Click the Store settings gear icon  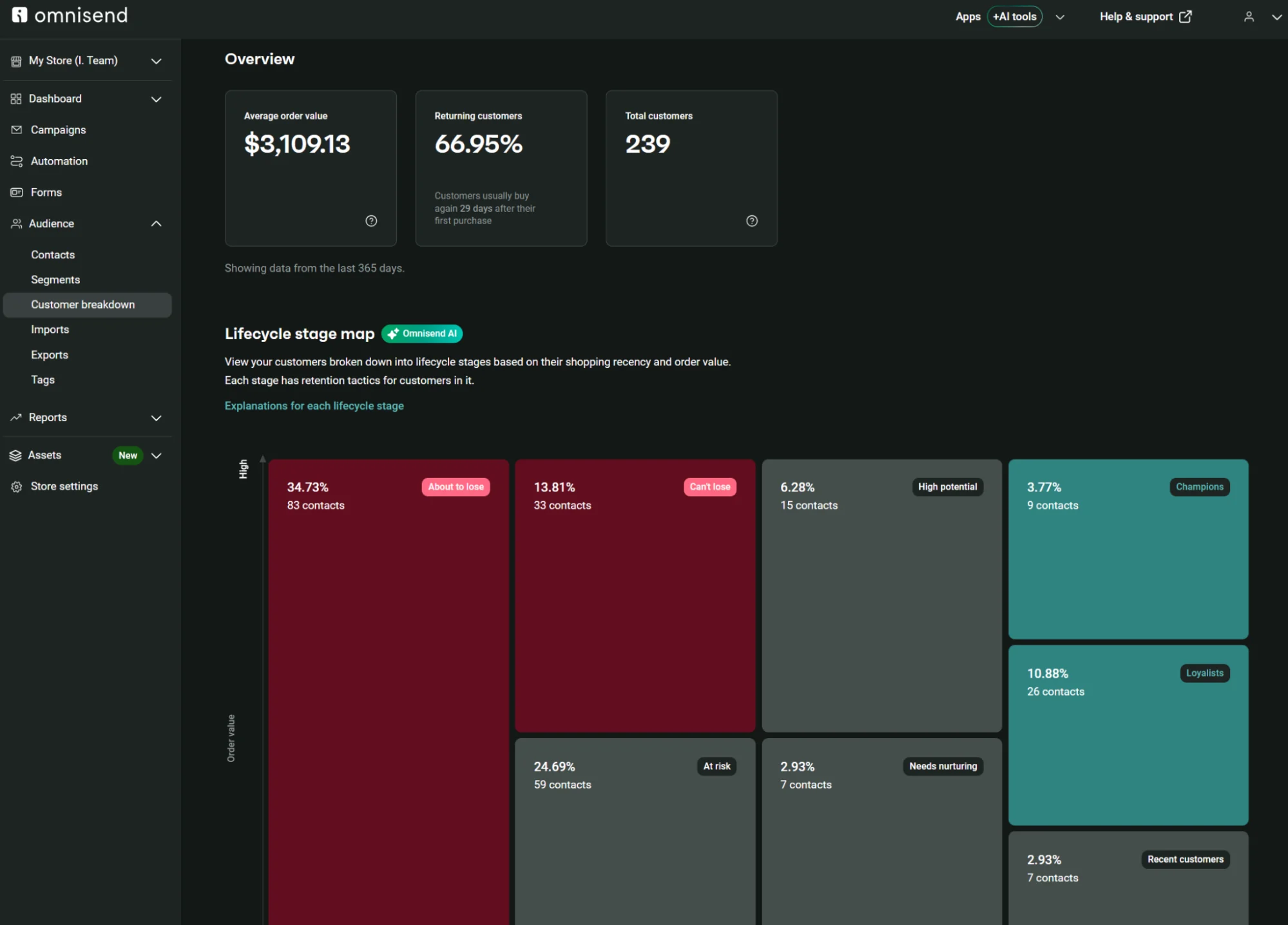coord(17,487)
